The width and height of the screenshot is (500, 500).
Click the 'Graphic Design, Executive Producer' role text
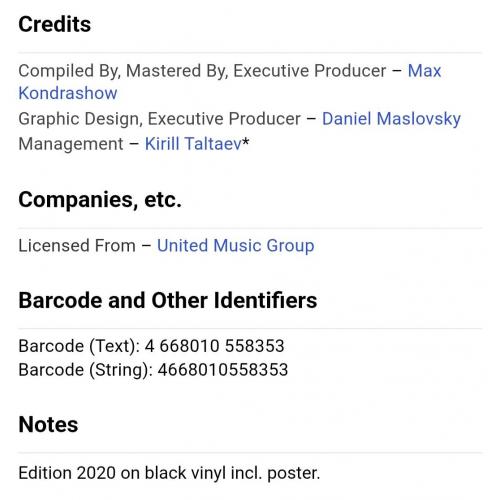coord(159,119)
